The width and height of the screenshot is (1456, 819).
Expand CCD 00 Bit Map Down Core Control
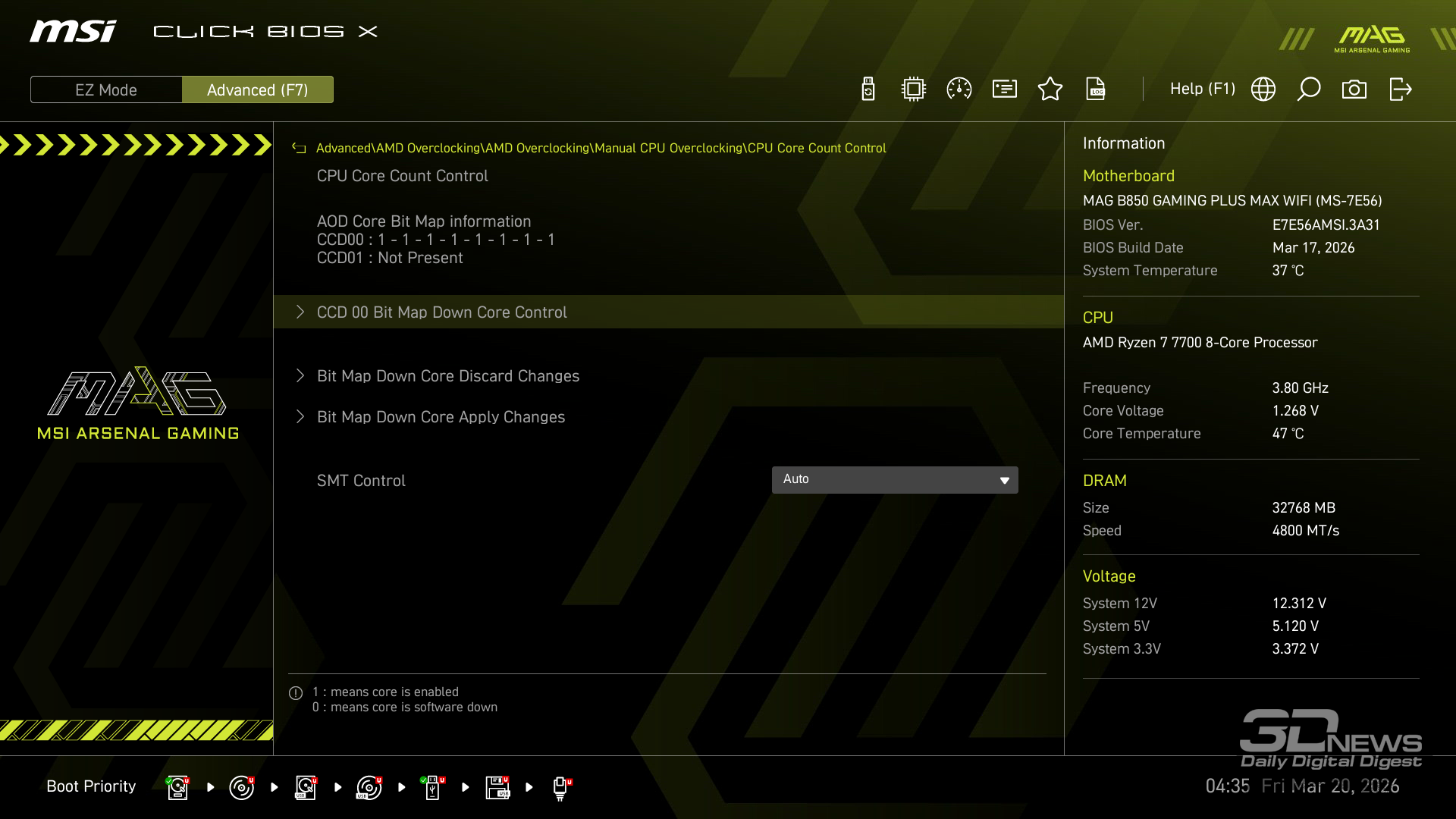coord(441,312)
